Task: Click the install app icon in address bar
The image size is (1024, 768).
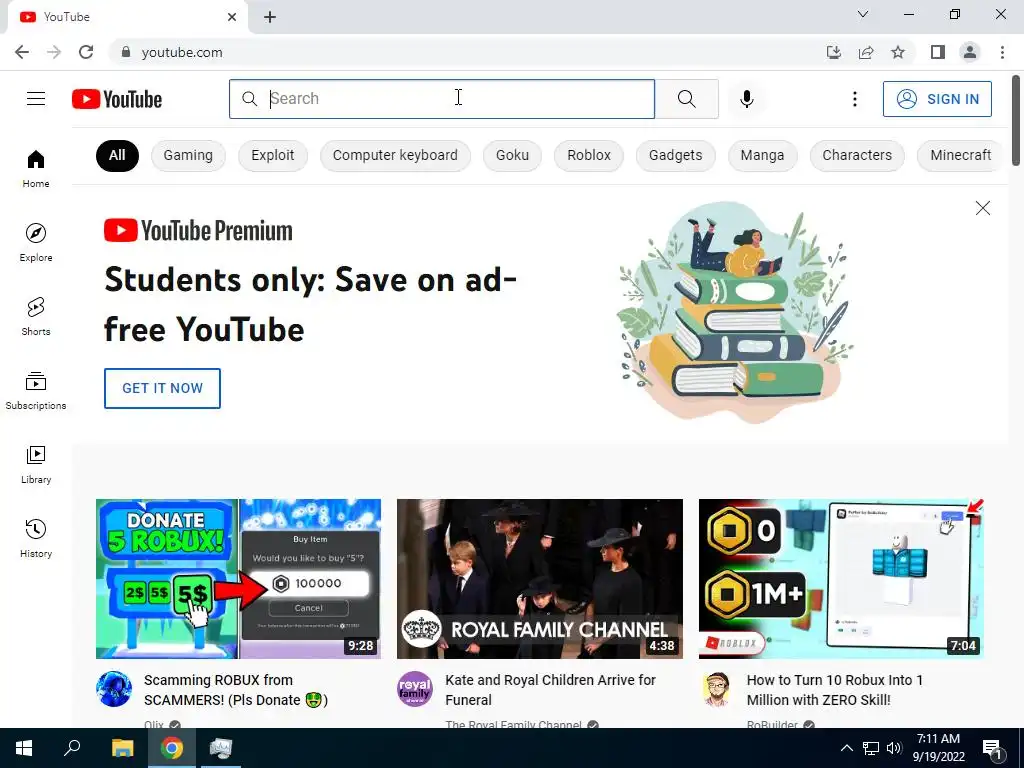Action: coord(833,52)
